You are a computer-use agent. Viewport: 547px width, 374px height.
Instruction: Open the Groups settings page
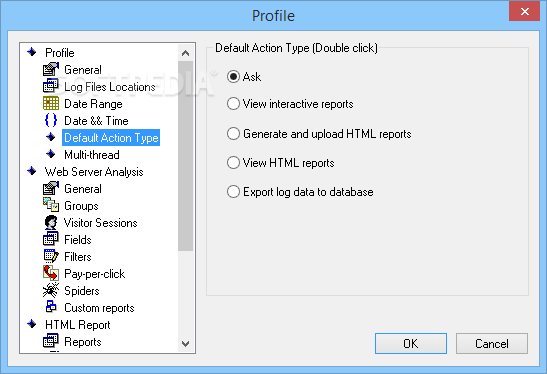[81, 206]
